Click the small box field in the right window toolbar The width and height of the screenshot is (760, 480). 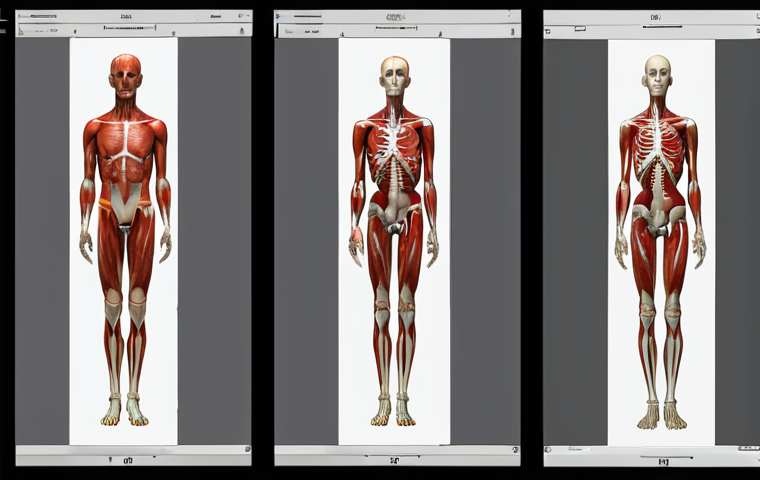(x=580, y=29)
